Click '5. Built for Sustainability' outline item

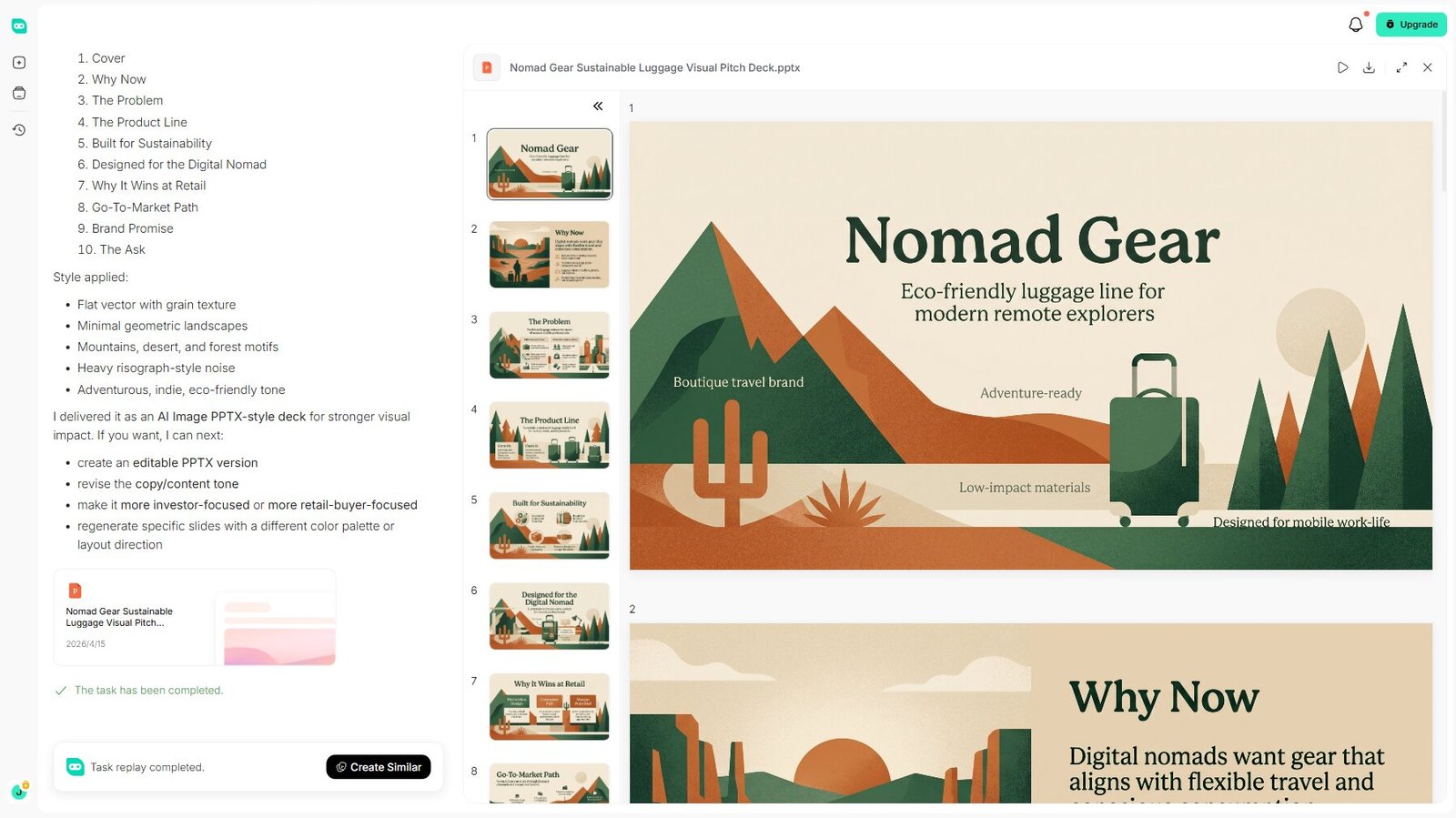coord(145,143)
